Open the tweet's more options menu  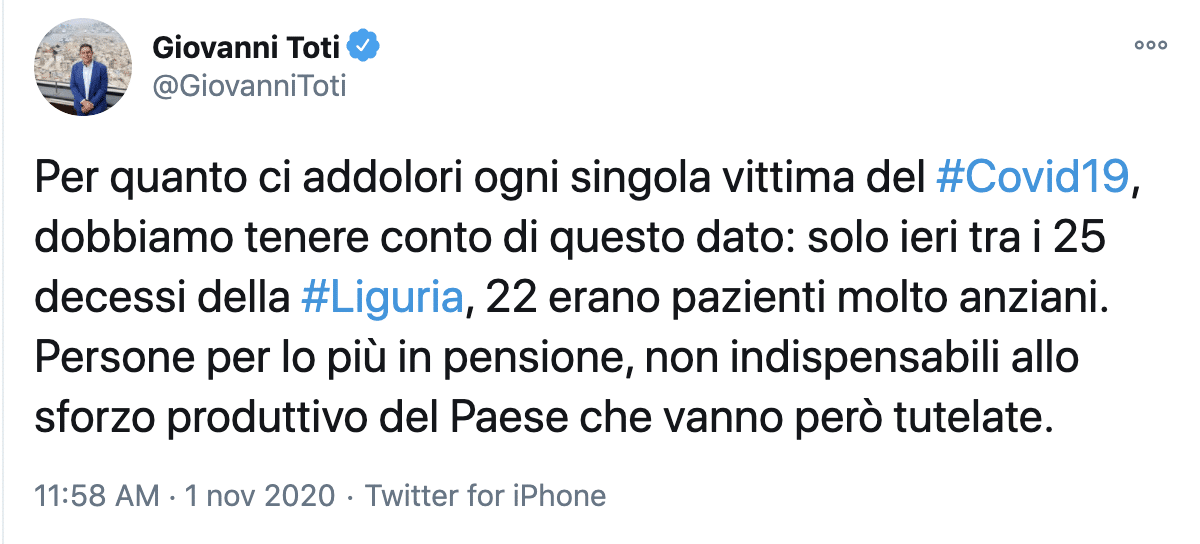click(1150, 45)
